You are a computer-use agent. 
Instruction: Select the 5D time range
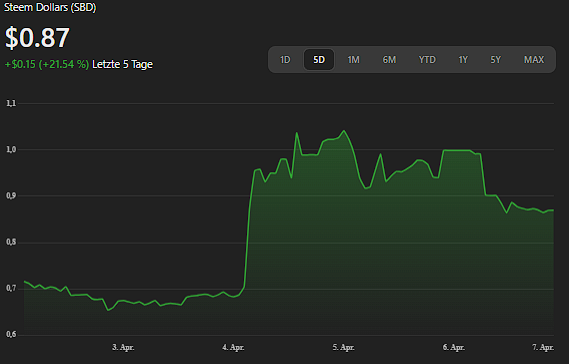[x=319, y=60]
